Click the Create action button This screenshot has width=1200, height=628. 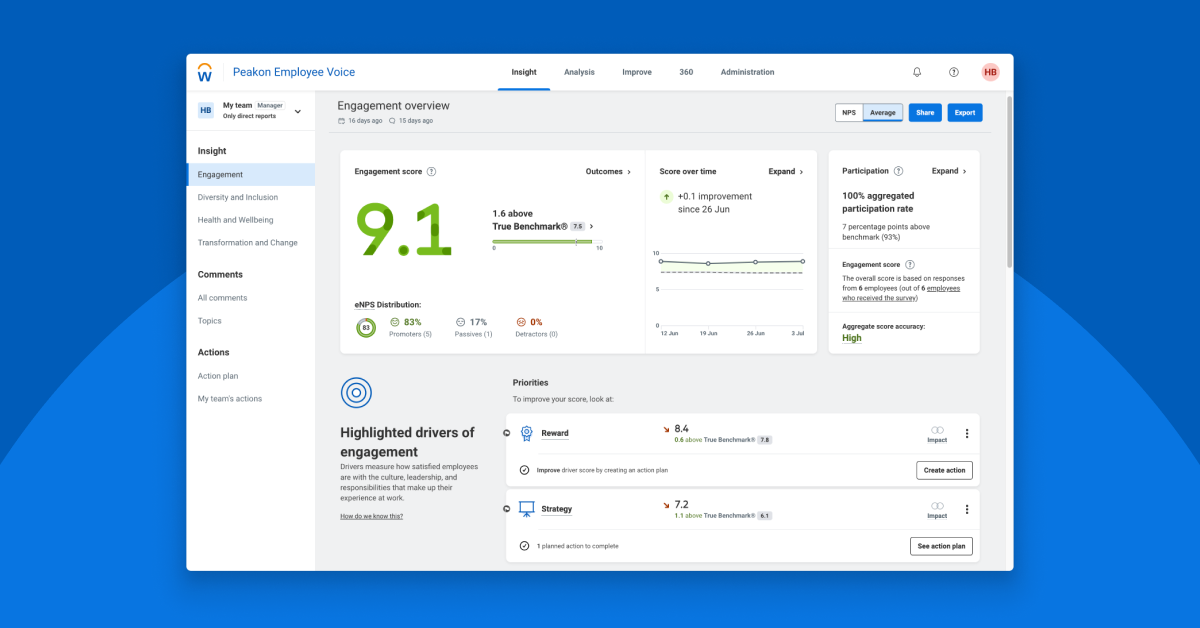(x=944, y=469)
